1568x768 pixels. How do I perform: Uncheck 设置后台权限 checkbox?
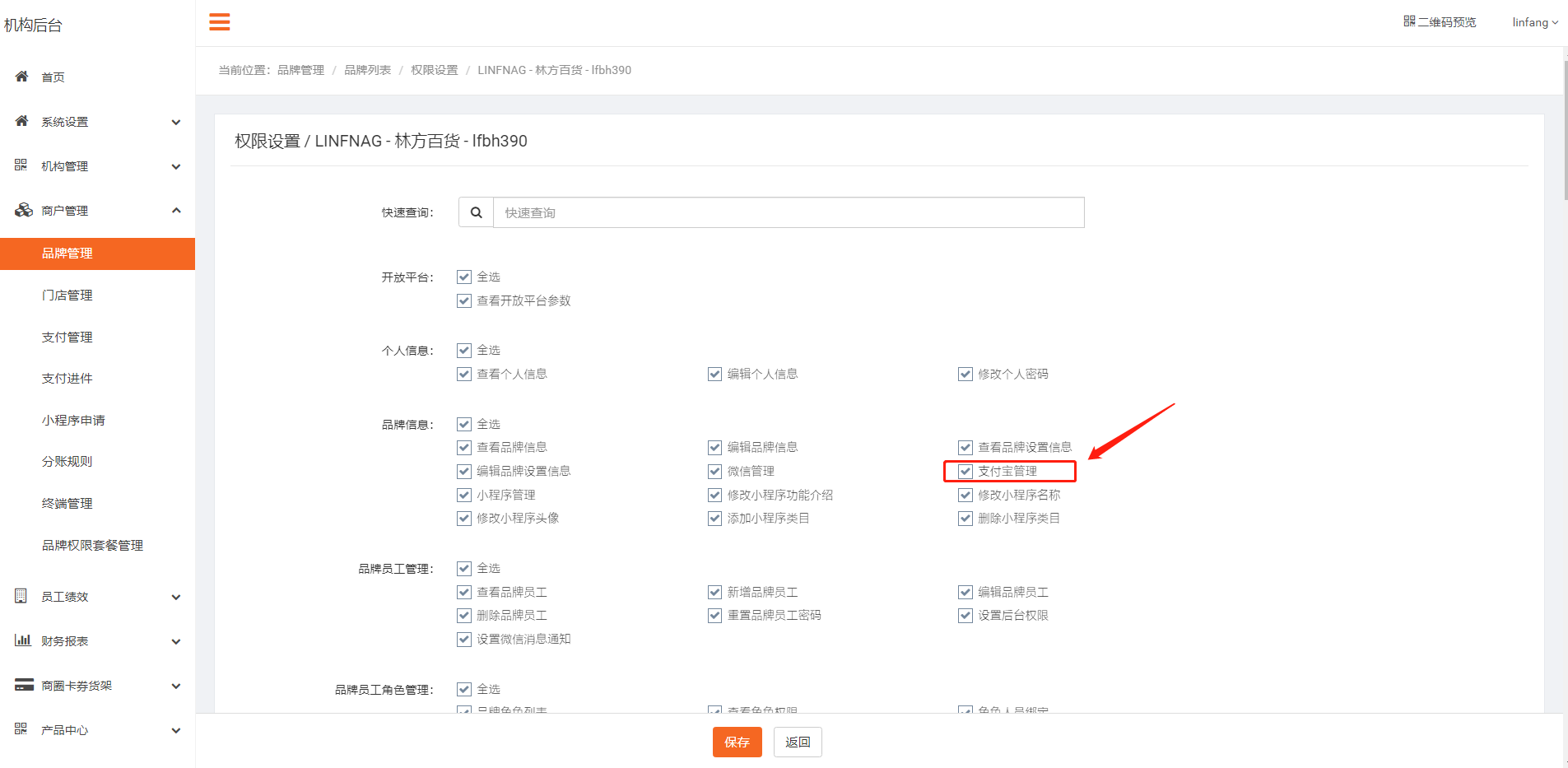965,615
